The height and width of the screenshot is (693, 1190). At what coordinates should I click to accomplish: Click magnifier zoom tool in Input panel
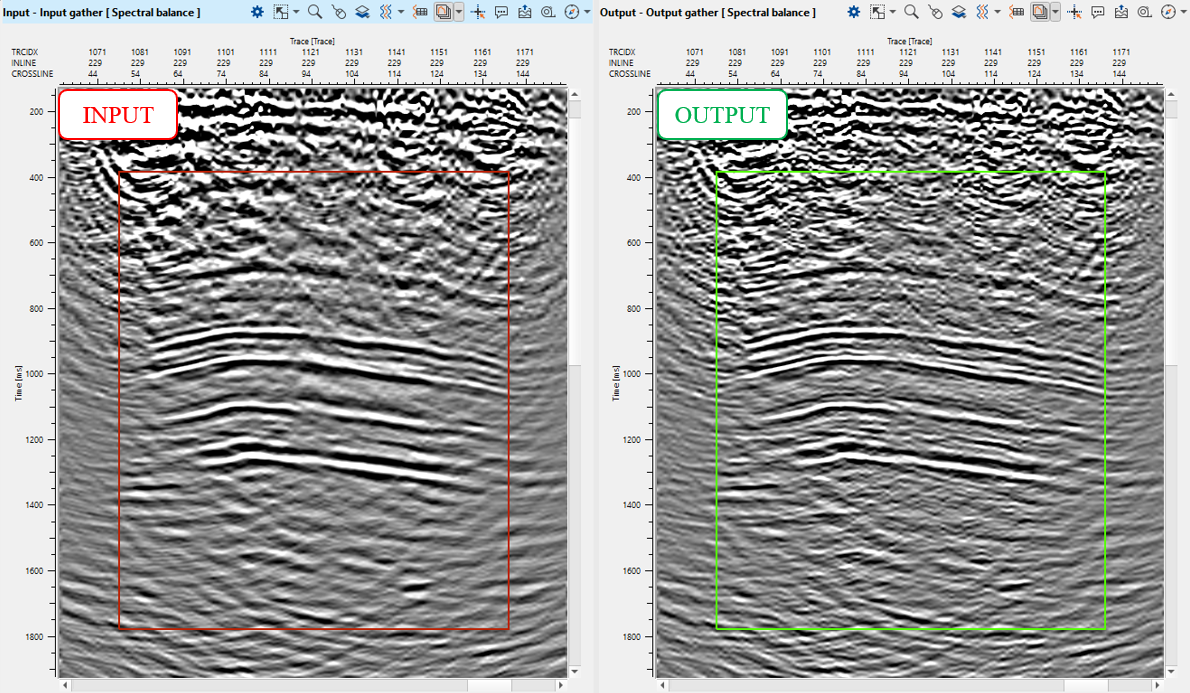[x=315, y=12]
